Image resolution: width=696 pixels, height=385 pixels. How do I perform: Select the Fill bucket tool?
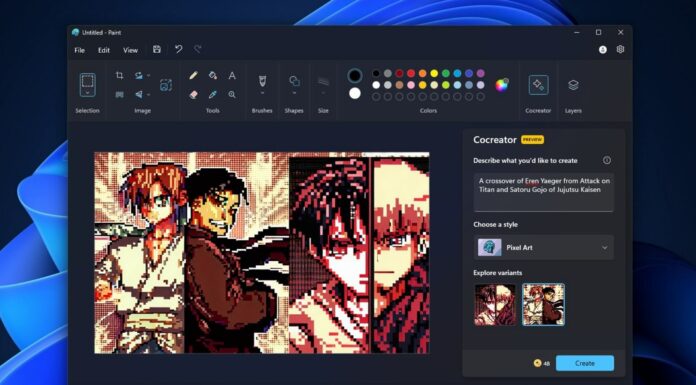[213, 75]
